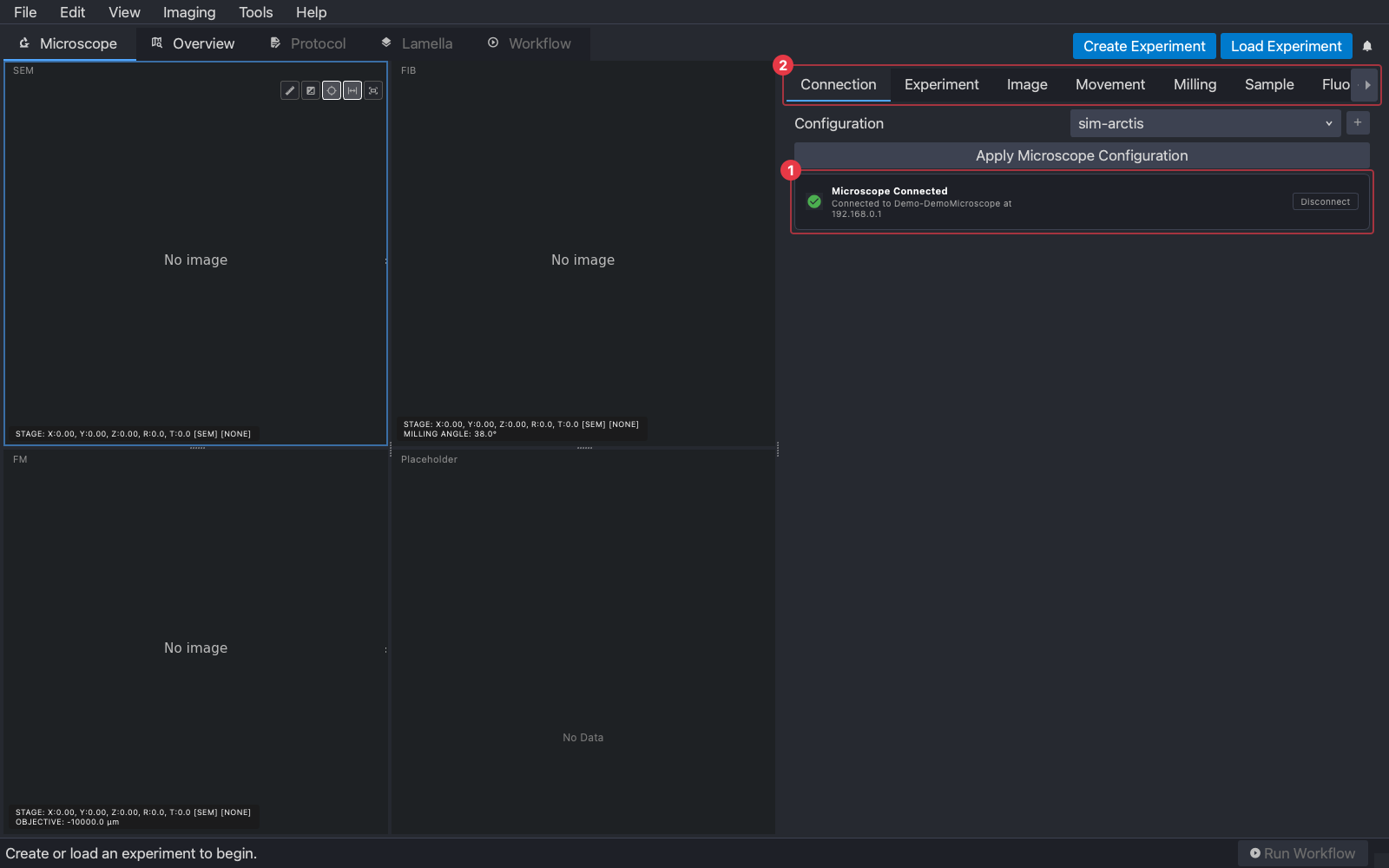Switch to the Overview tab

coord(193,43)
